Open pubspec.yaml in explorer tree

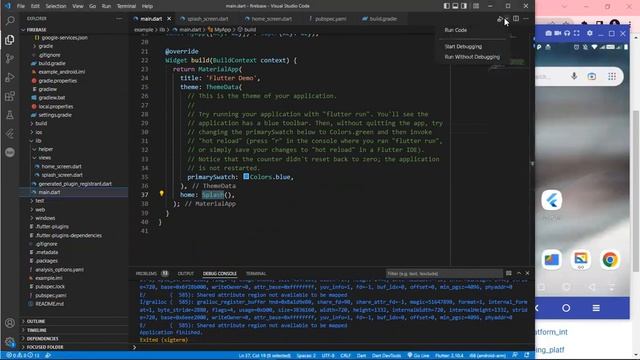click(51, 296)
